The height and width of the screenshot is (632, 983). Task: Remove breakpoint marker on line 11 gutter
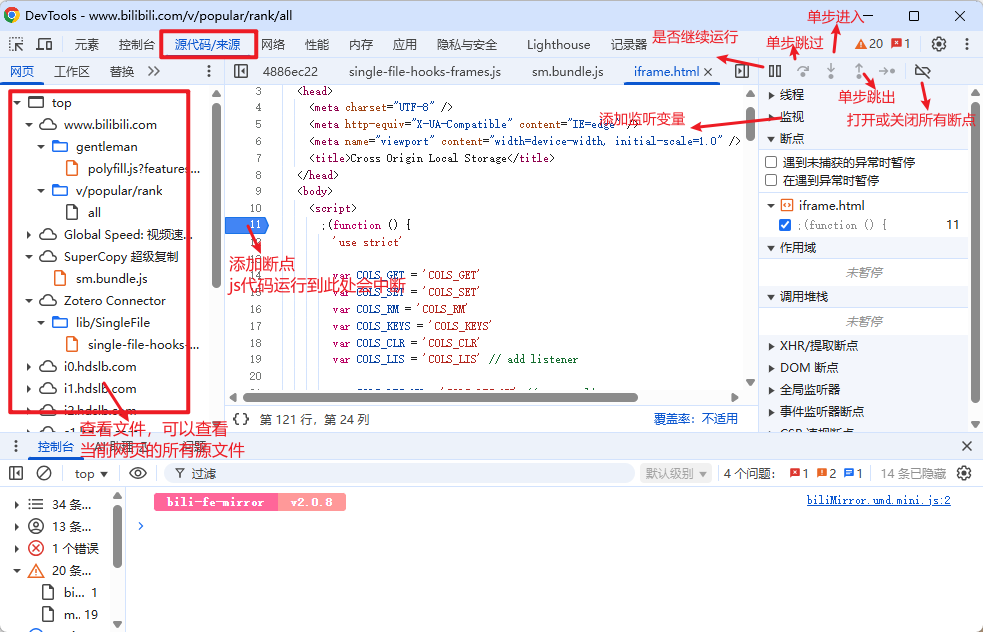pyautogui.click(x=246, y=224)
